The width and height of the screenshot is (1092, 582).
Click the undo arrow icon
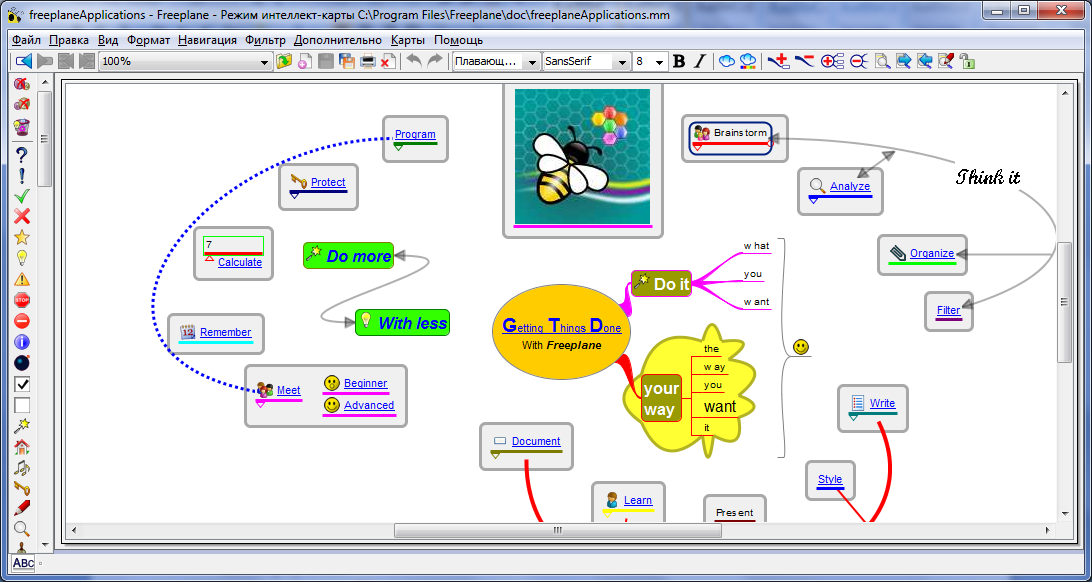(x=414, y=61)
